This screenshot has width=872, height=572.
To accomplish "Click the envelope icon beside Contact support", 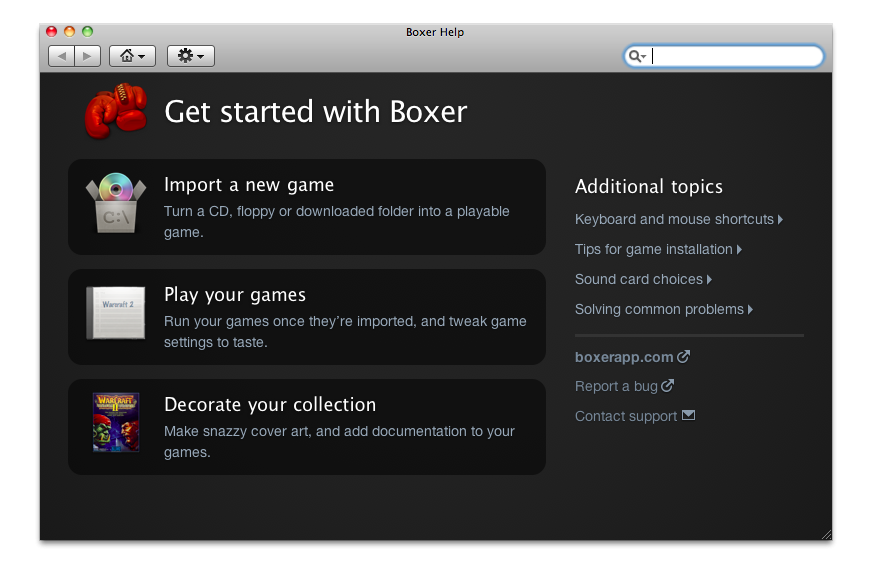I will pos(688,416).
